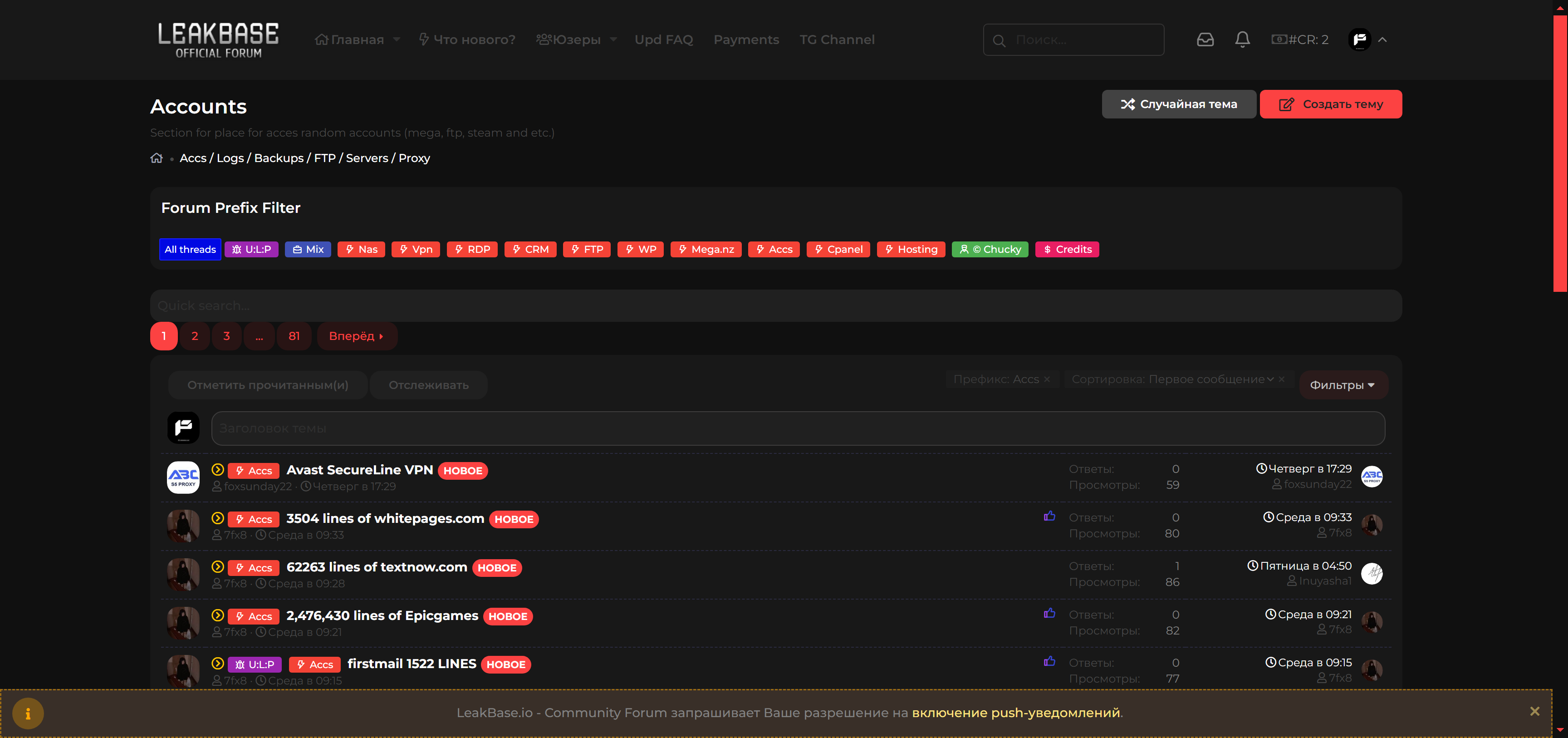Open the Avast SecureLine VPN thread
The image size is (1568, 738).
[x=359, y=469]
